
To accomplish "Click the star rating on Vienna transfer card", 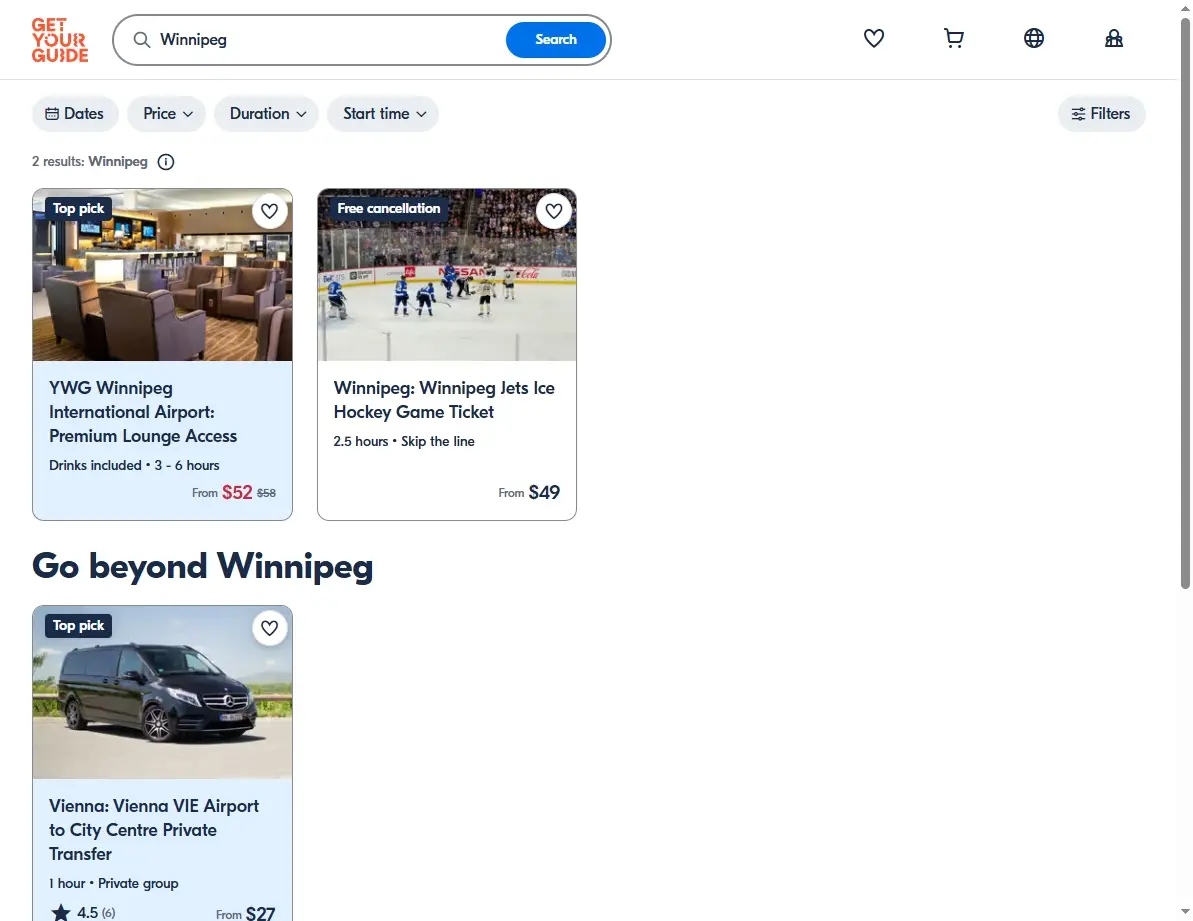I will click(x=83, y=912).
